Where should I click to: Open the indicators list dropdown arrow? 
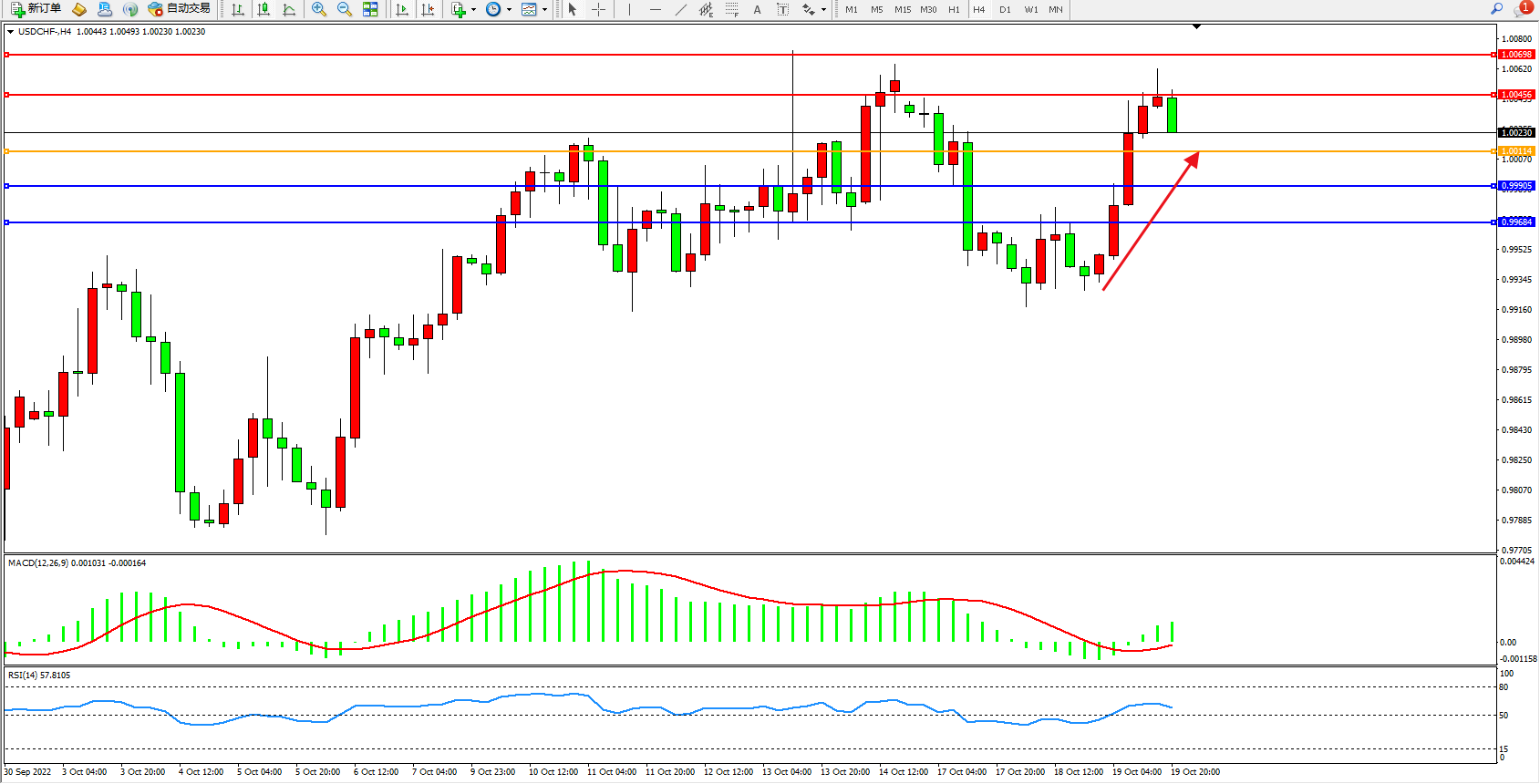coord(473,10)
